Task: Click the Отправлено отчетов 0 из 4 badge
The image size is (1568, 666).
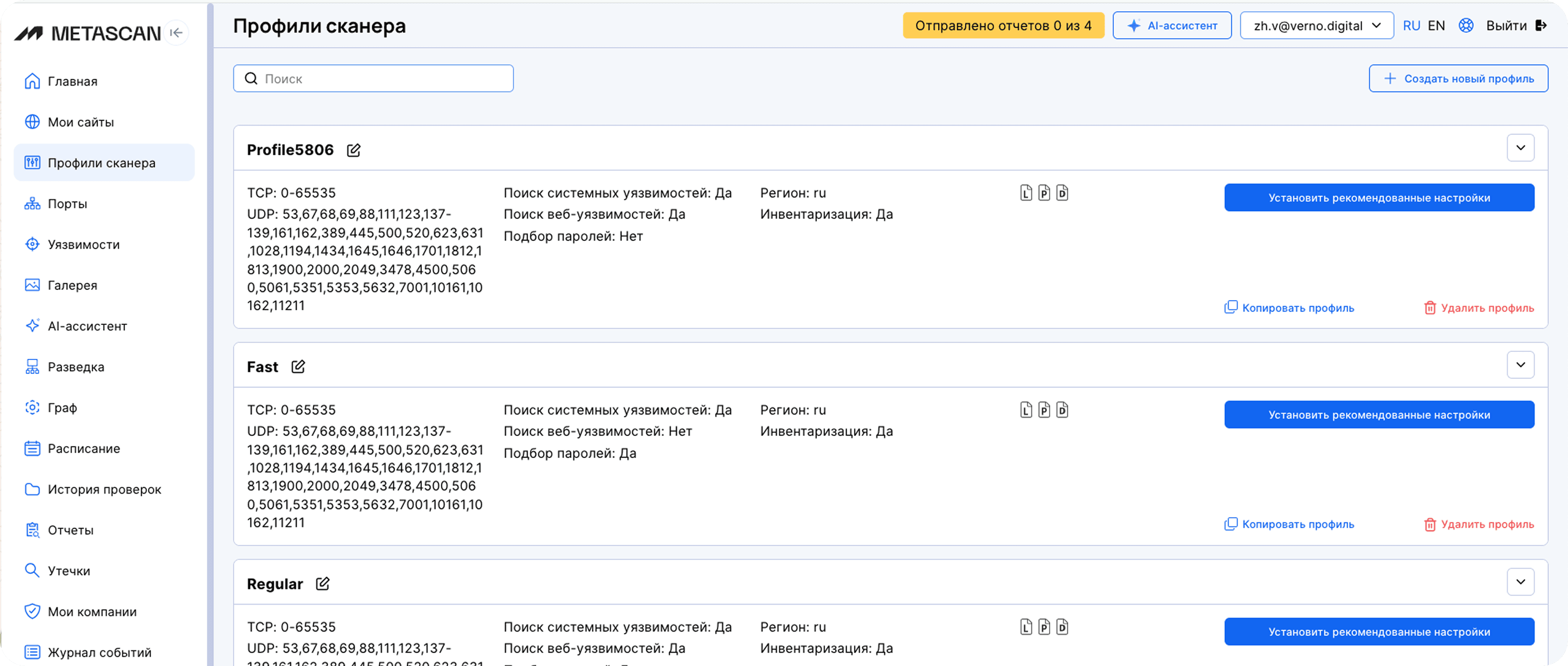Action: (x=1003, y=25)
